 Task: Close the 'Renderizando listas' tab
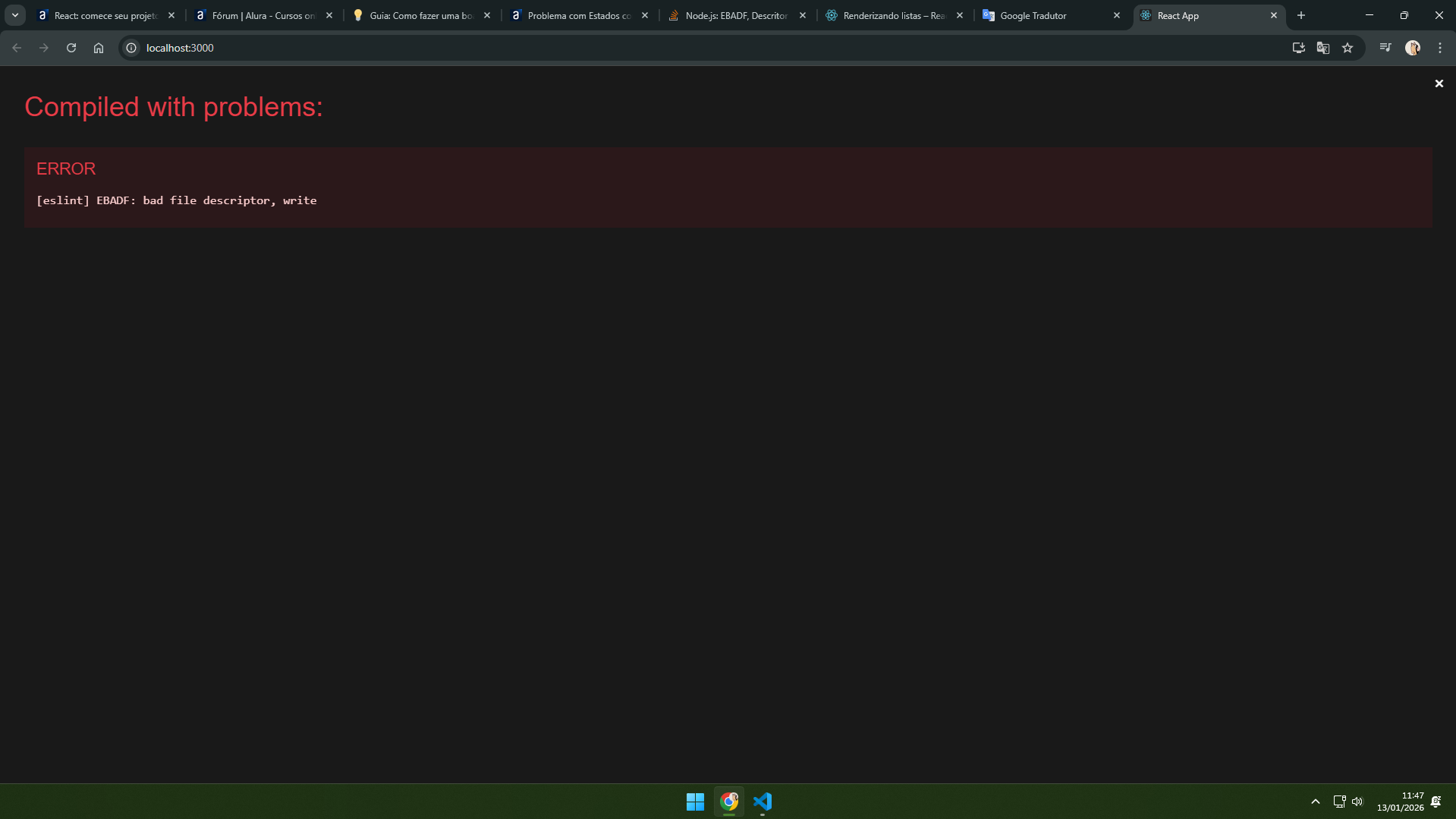pos(960,15)
